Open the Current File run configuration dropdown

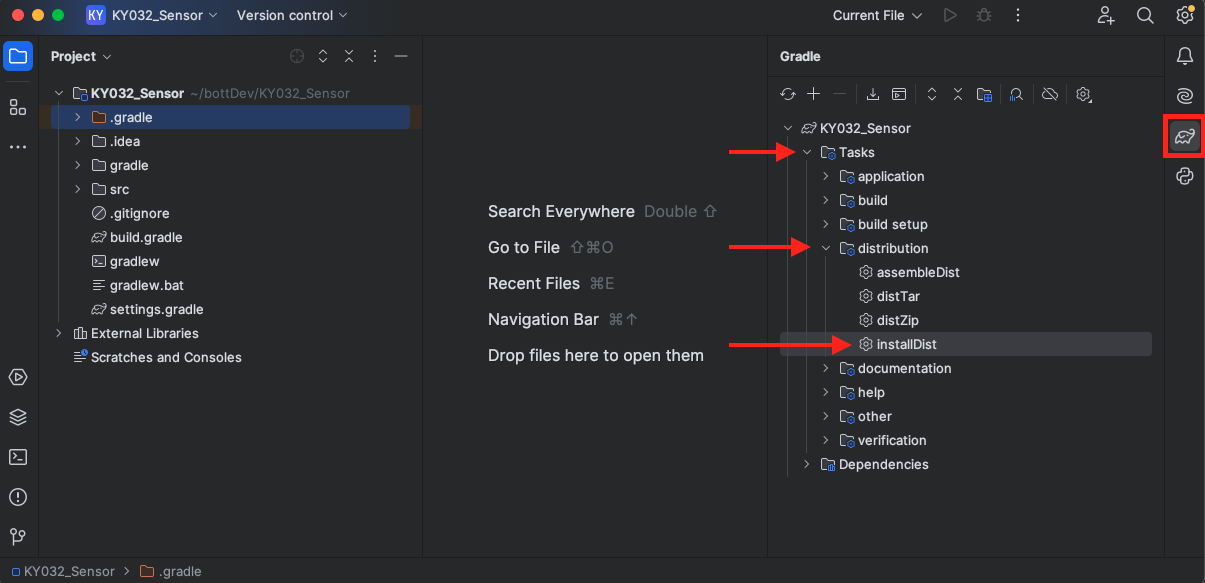(x=877, y=15)
